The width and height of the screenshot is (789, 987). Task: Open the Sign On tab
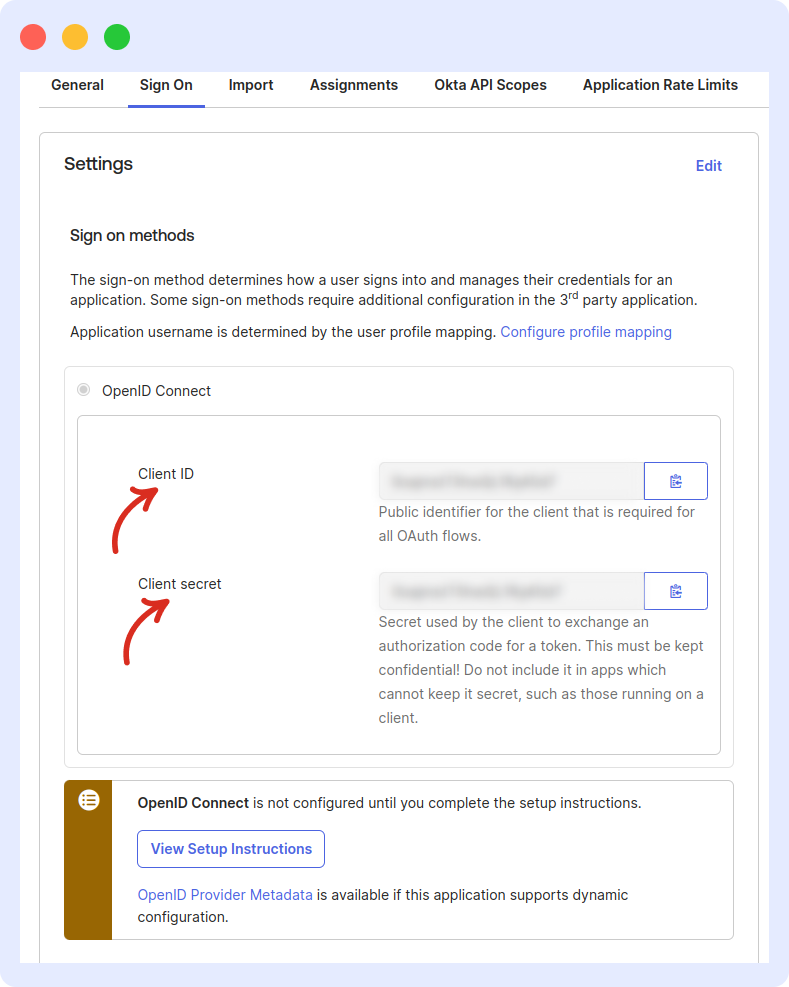tap(165, 85)
